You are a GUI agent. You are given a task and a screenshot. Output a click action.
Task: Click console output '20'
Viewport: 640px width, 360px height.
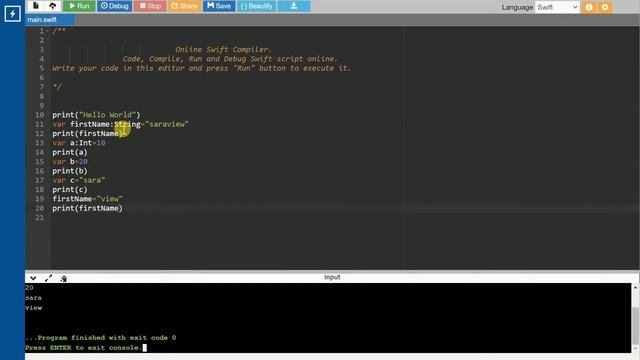[29, 288]
